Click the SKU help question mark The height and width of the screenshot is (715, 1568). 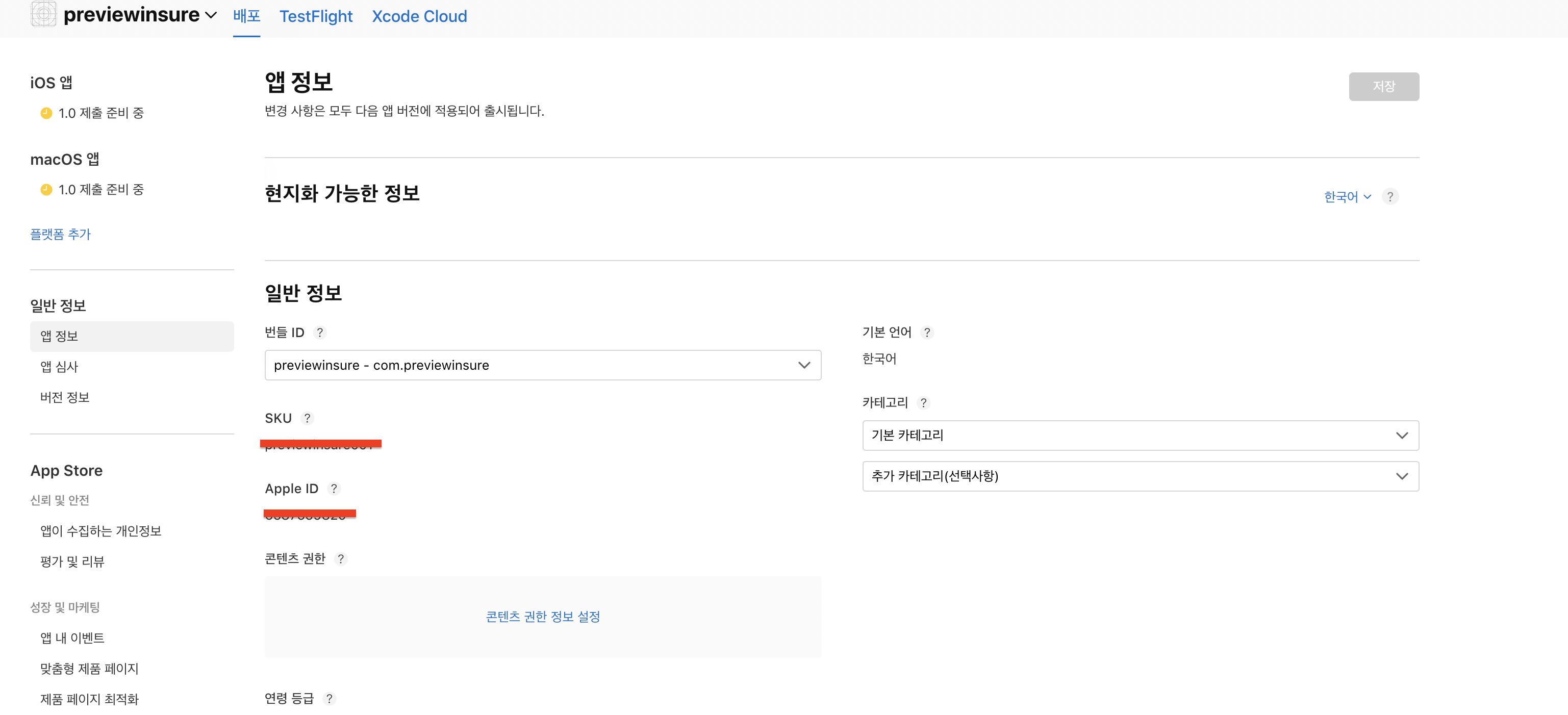308,418
